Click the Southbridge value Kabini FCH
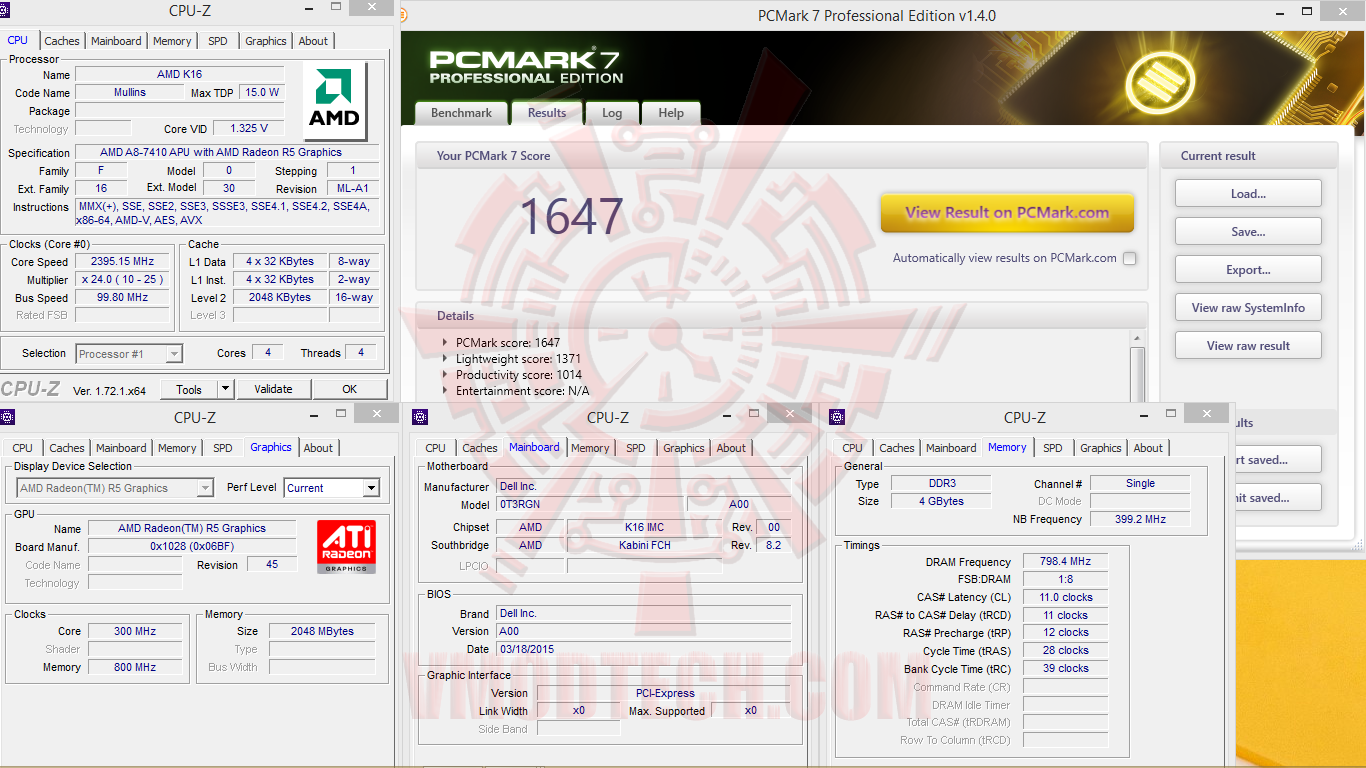This screenshot has height=768, width=1366. click(x=642, y=545)
